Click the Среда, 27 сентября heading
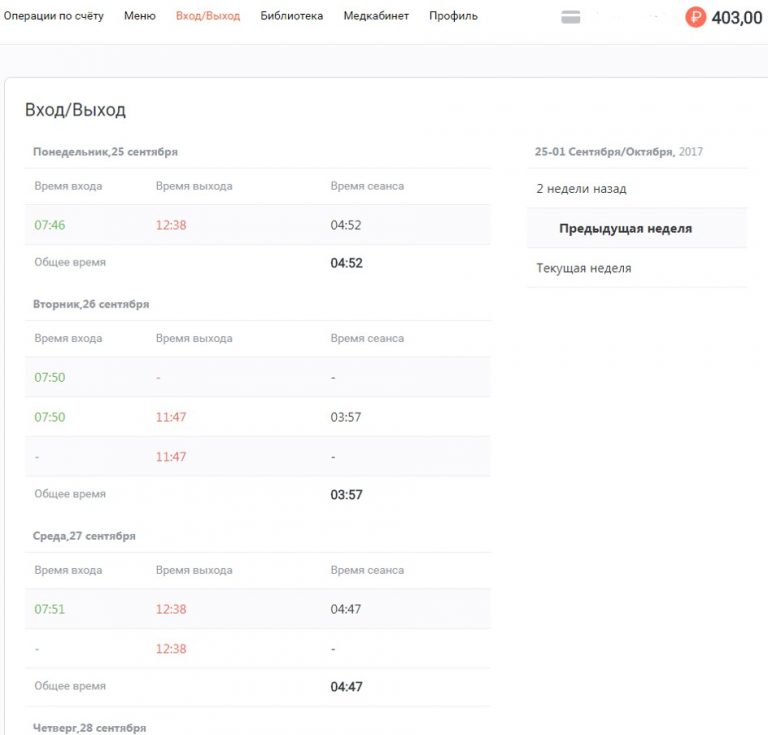768x735 pixels. pos(84,536)
